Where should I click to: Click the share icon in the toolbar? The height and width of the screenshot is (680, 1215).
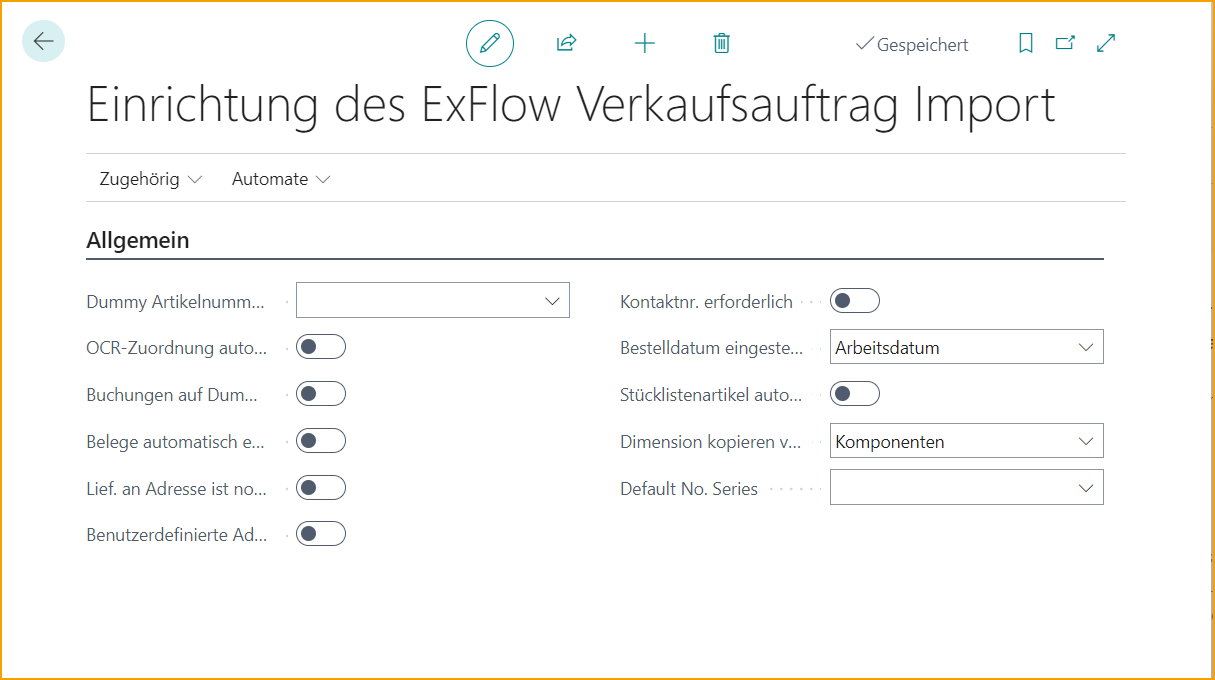coord(566,43)
